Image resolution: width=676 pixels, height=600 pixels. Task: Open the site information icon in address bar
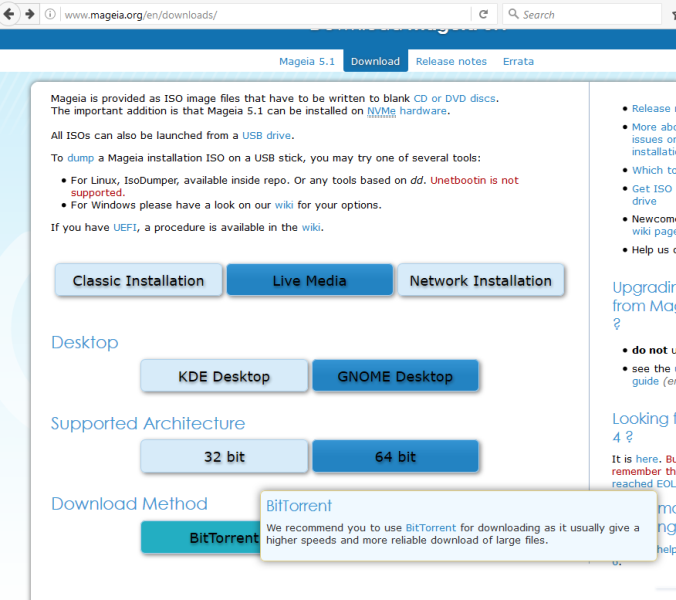(50, 14)
